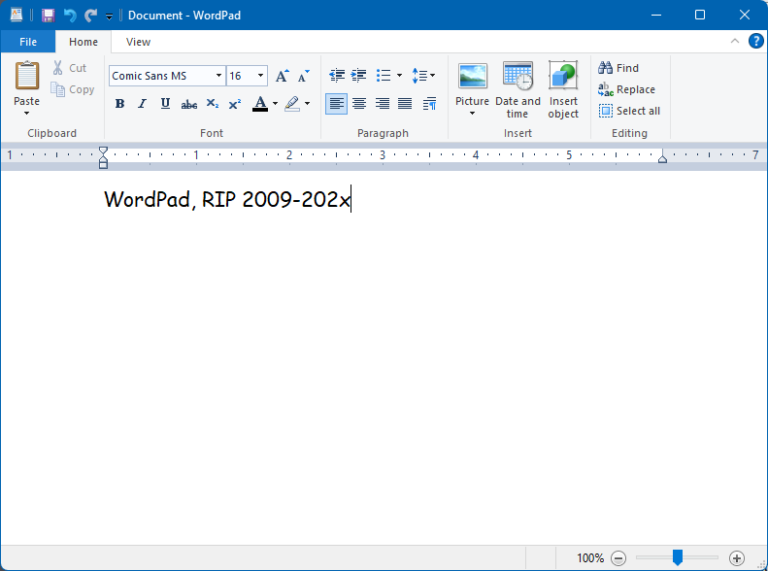Viewport: 768px width, 571px height.
Task: Click the Date and time icon
Action: point(517,77)
